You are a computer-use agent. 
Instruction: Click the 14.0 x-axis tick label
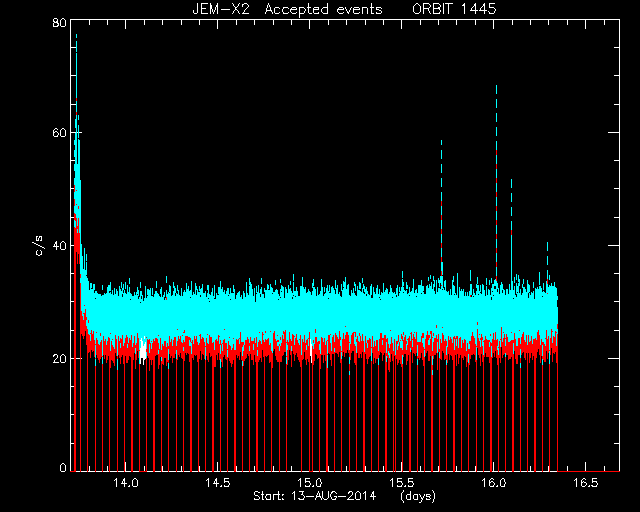pyautogui.click(x=126, y=483)
